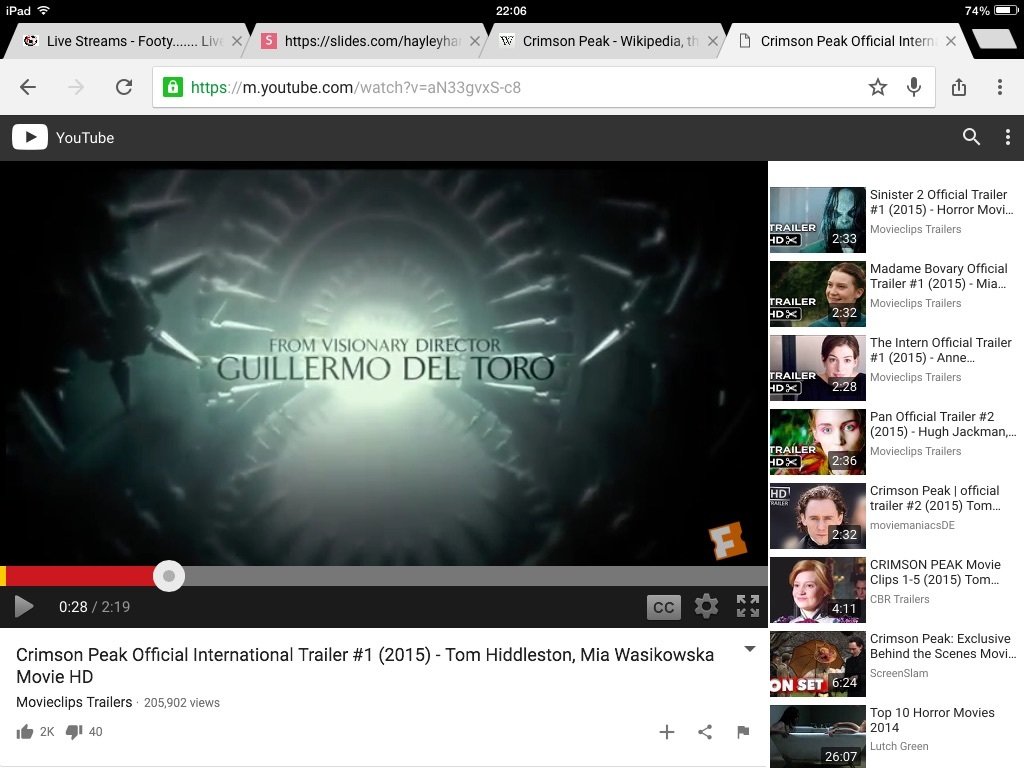Open a new tab with the blank tab button
The width and height of the screenshot is (1024, 768).
pyautogui.click(x=996, y=39)
